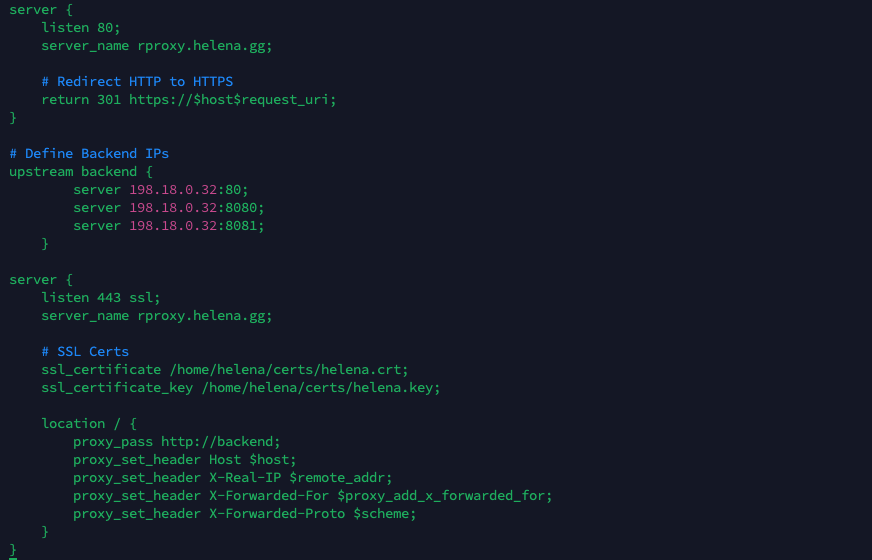Image resolution: width=872 pixels, height=560 pixels.
Task: Click the server_name line under "listen 443 ssl"
Action: click(157, 315)
